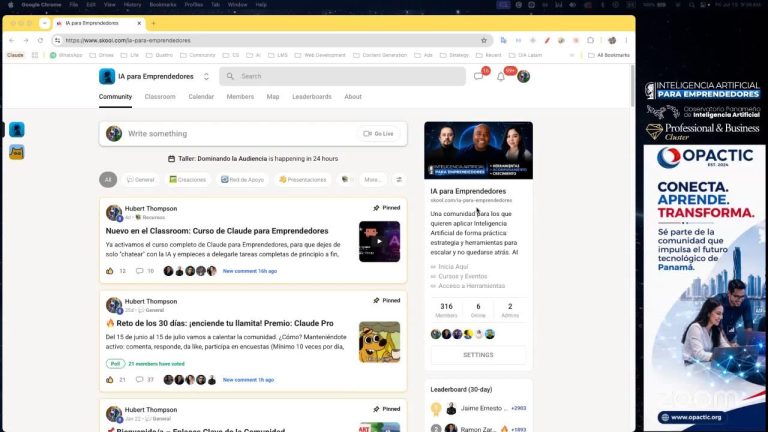Screen dimensions: 768x432
Task: Open the dog meme thumbnail on Reto post
Action: point(379,342)
